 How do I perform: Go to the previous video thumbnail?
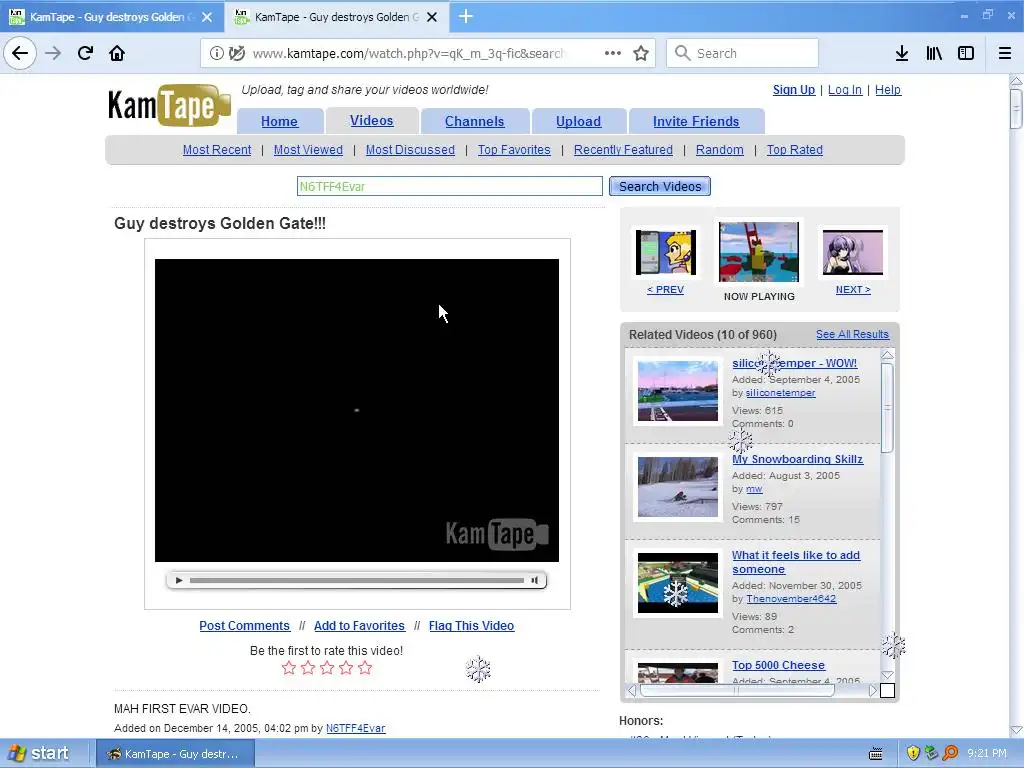(x=665, y=253)
